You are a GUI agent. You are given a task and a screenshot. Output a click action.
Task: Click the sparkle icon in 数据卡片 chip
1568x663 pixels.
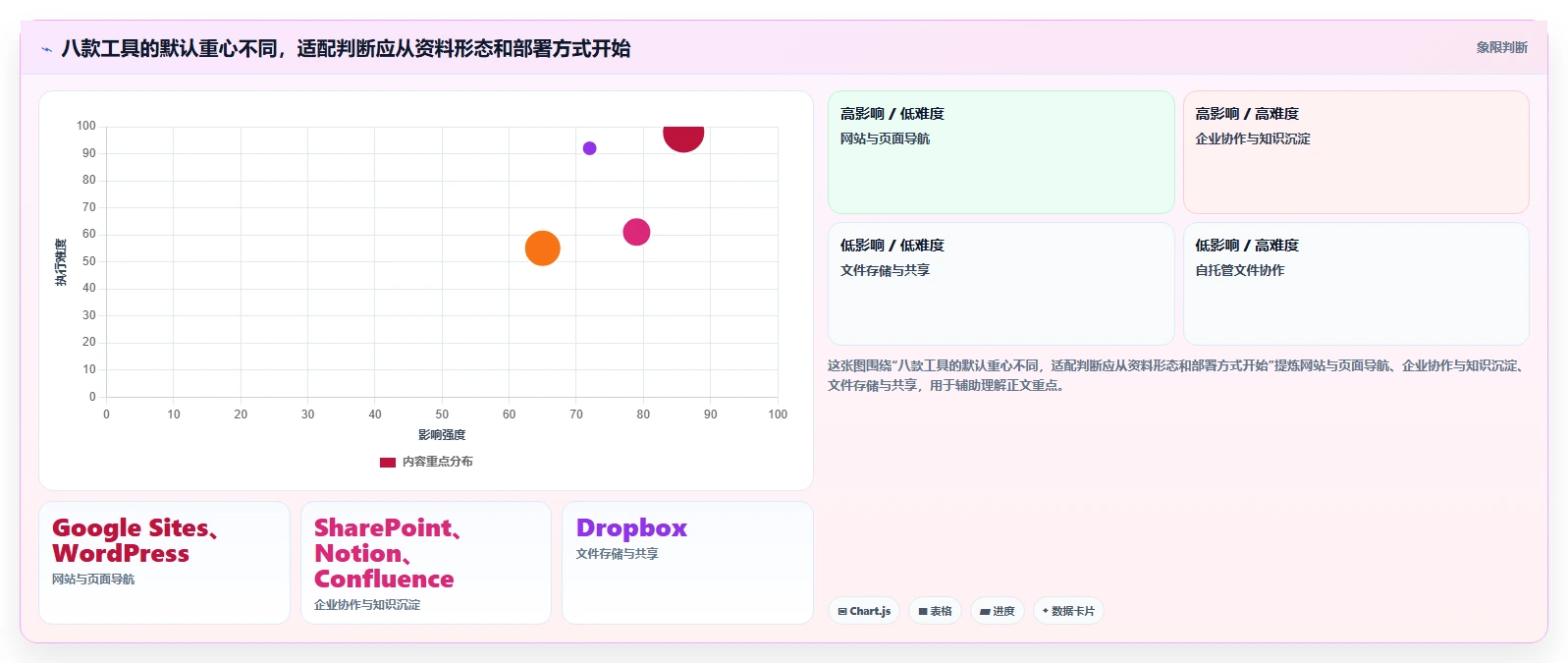(1046, 611)
